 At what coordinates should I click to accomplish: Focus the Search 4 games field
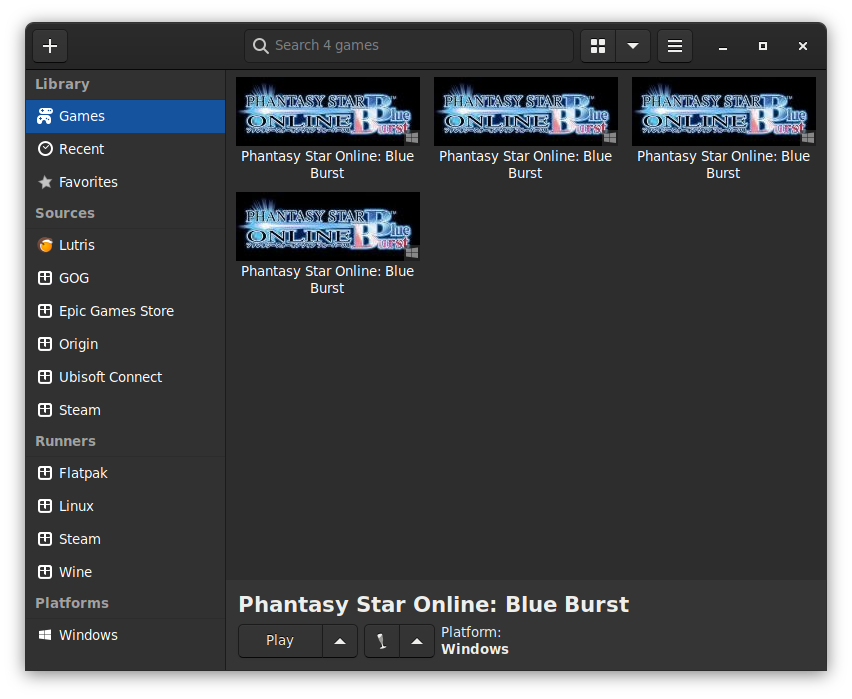(x=409, y=46)
